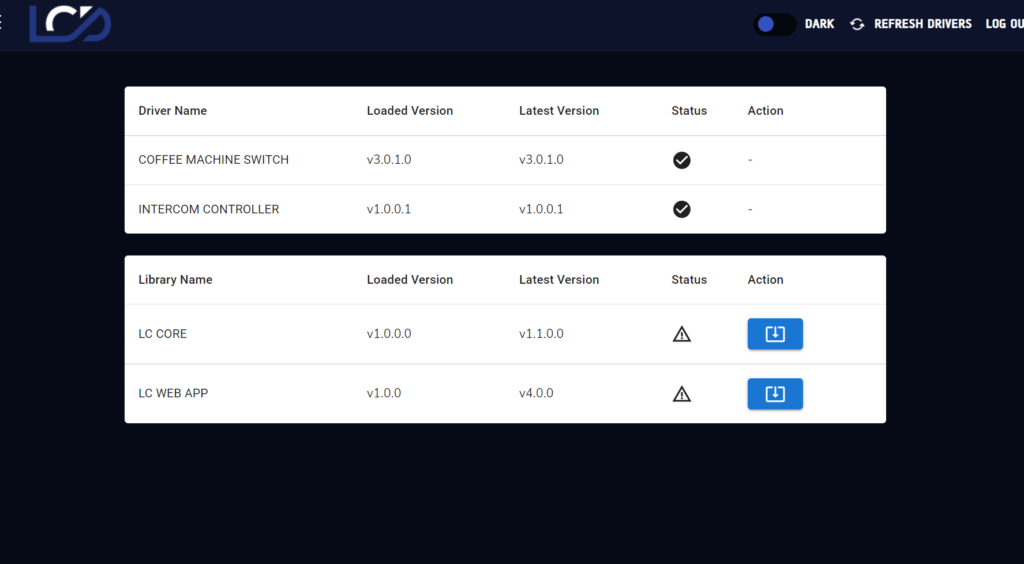Click the LC WEB APP warning triangle icon
The width and height of the screenshot is (1024, 564).
click(681, 394)
